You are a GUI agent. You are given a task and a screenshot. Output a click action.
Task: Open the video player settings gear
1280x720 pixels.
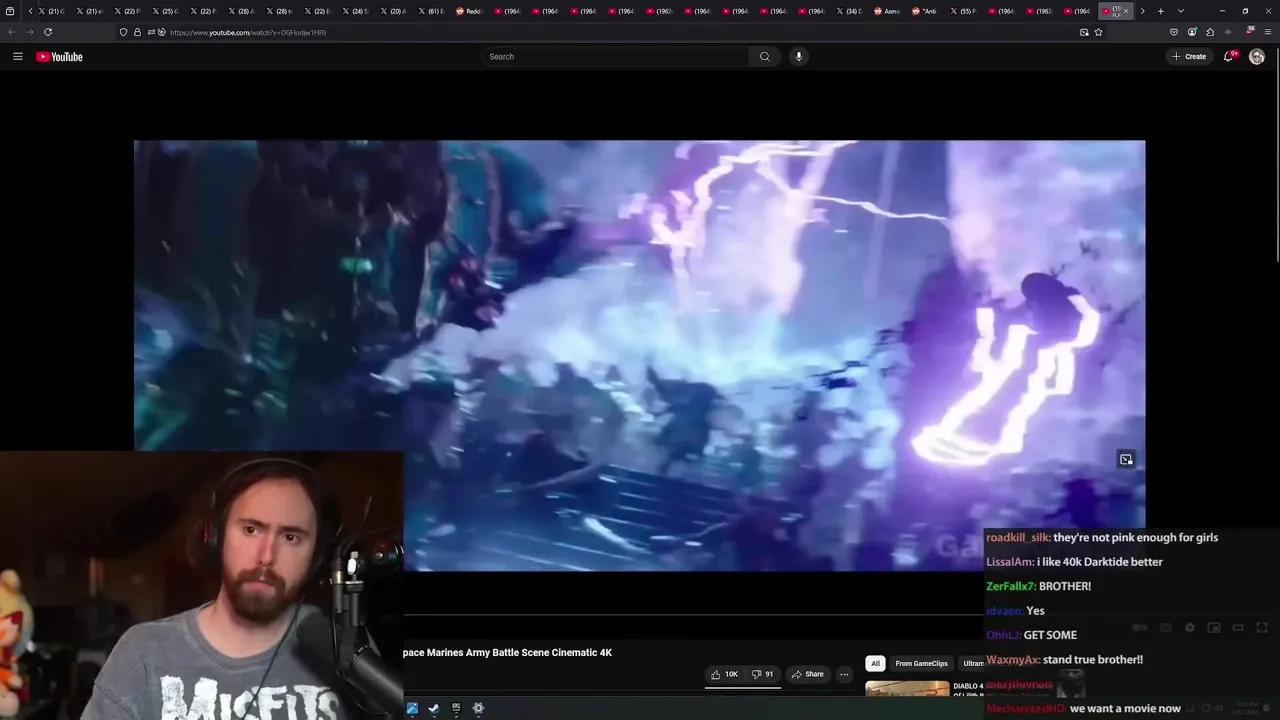pos(1189,628)
